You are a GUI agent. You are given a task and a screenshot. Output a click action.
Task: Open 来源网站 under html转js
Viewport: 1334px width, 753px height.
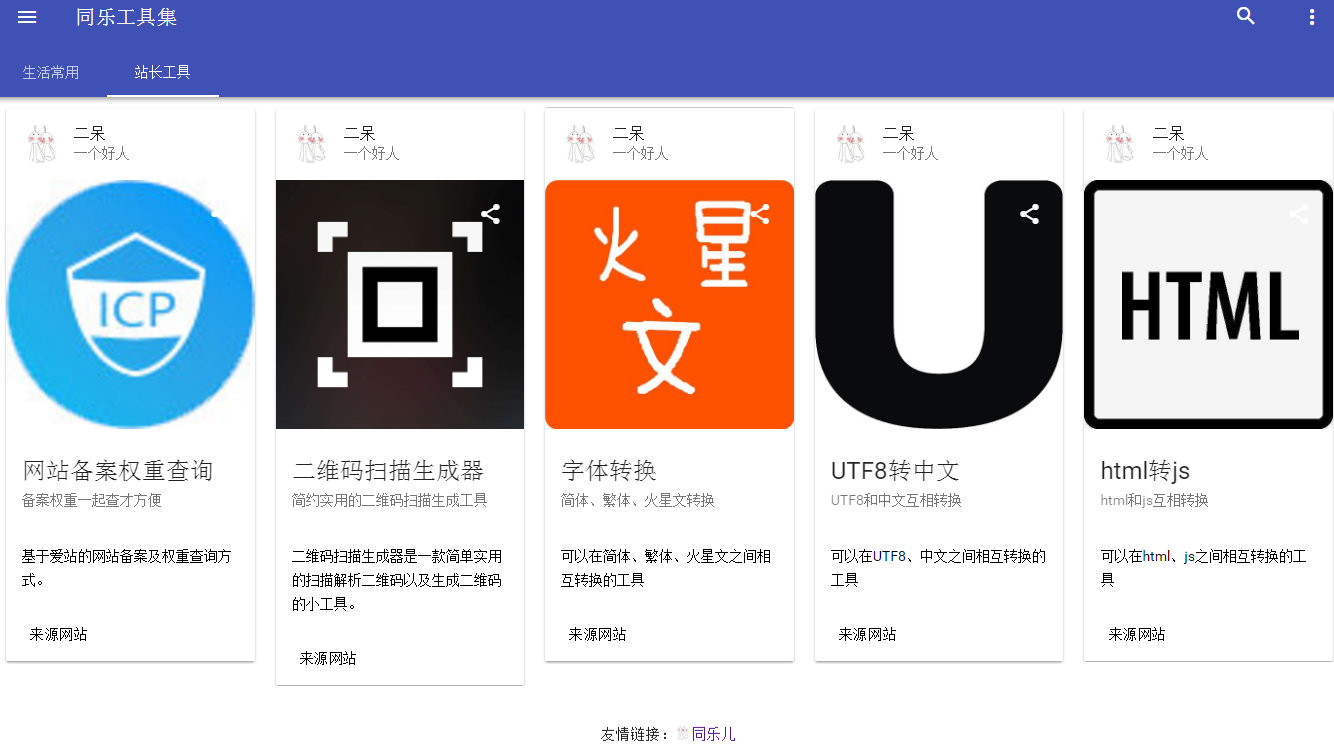point(1136,634)
